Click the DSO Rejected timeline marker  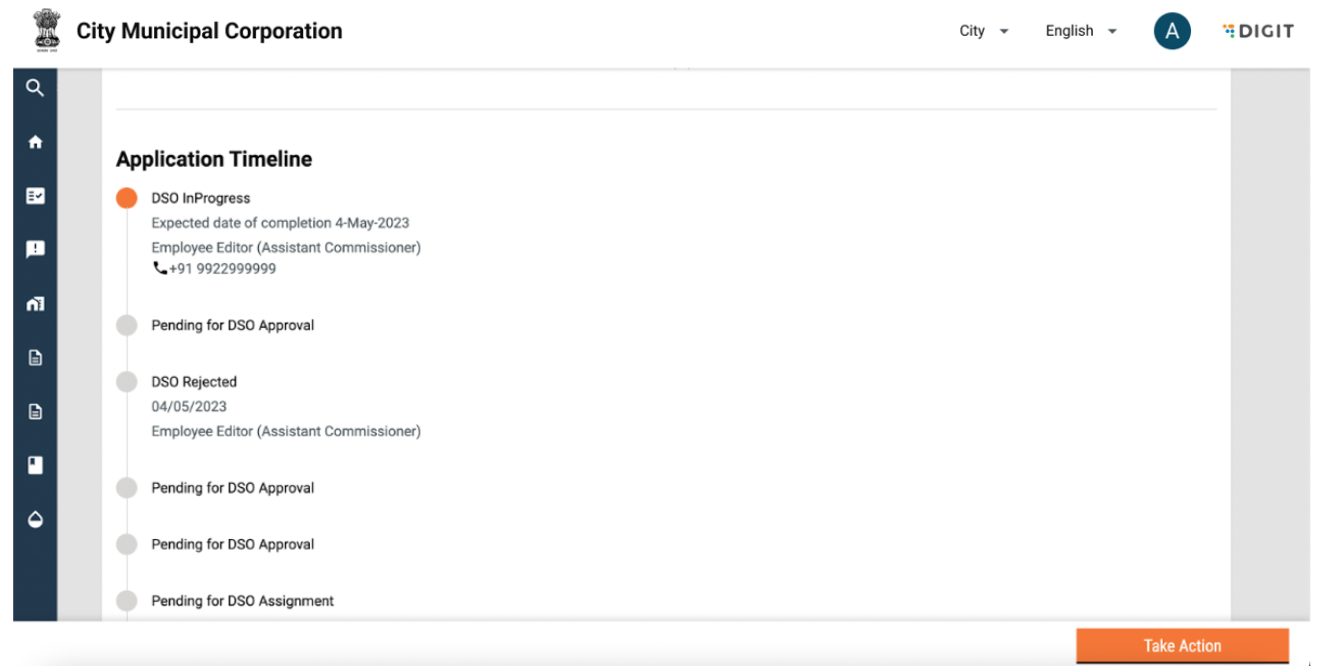126,382
